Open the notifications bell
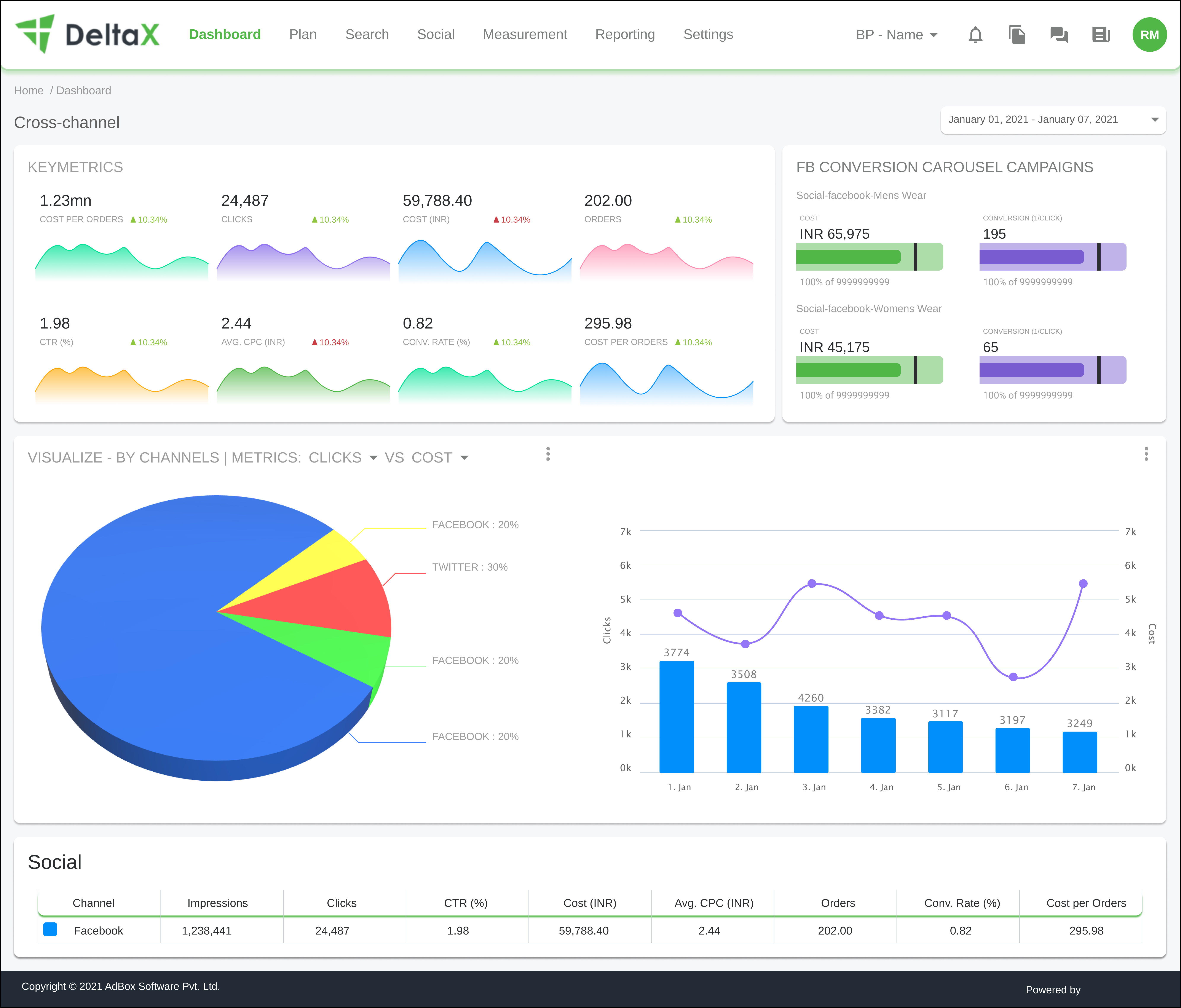The image size is (1181, 1008). coord(975,35)
